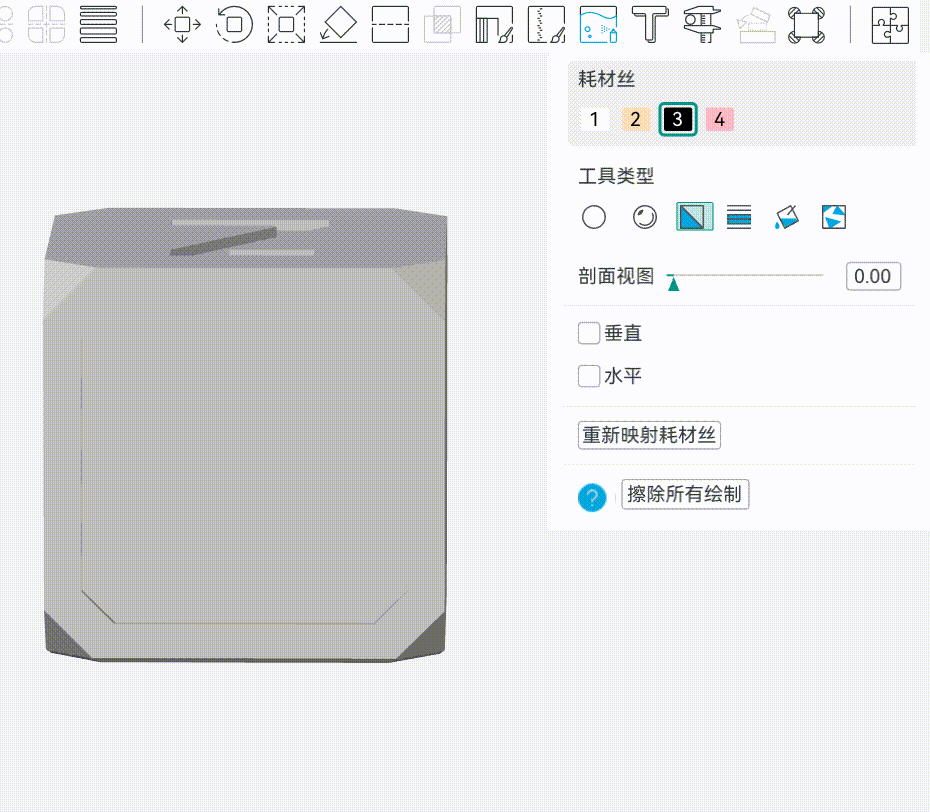The width and height of the screenshot is (930, 812).
Task: Pick filament 4 pink swatch
Action: (x=719, y=119)
